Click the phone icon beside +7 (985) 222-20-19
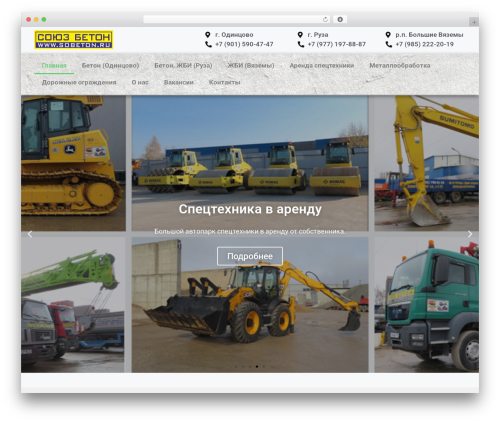Screen dimensions: 500x423 (389, 44)
